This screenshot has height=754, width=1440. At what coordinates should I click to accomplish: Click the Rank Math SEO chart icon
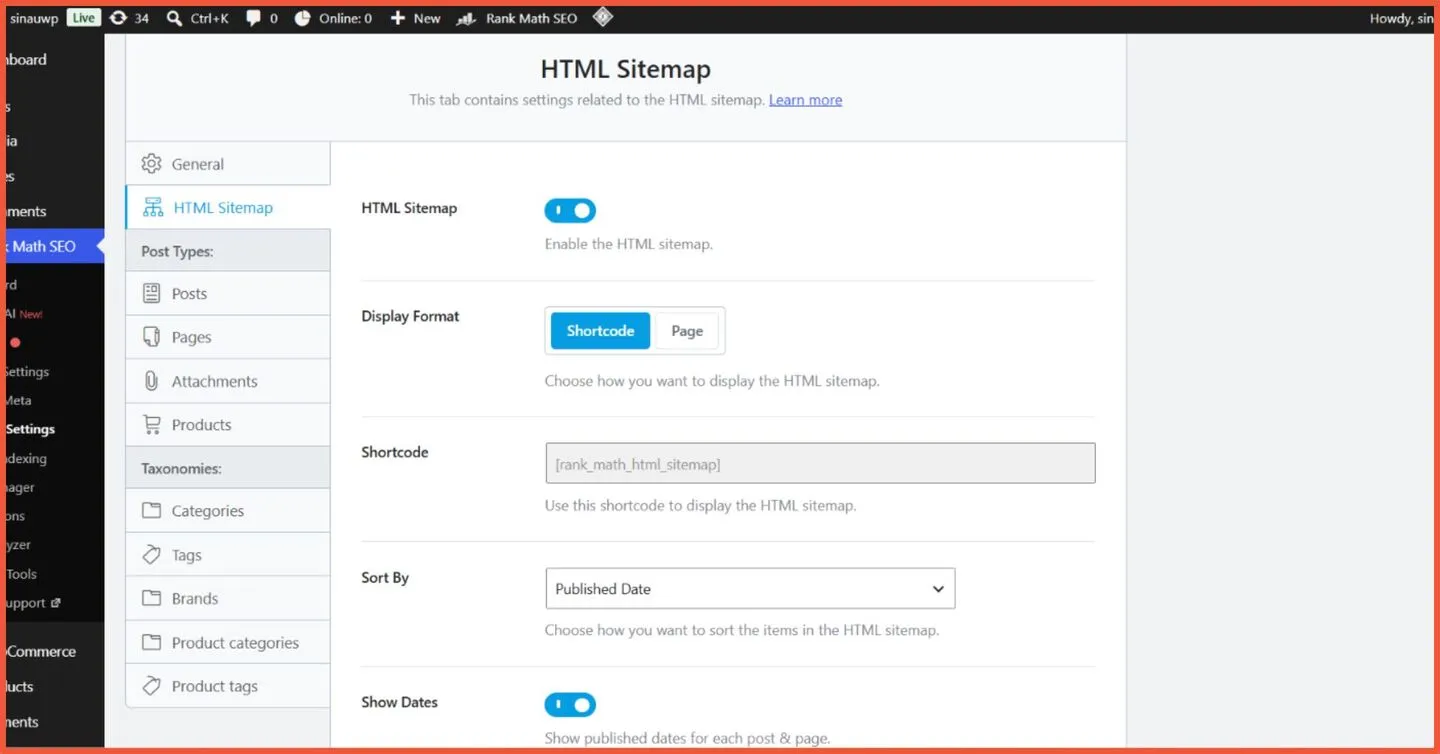pos(466,18)
